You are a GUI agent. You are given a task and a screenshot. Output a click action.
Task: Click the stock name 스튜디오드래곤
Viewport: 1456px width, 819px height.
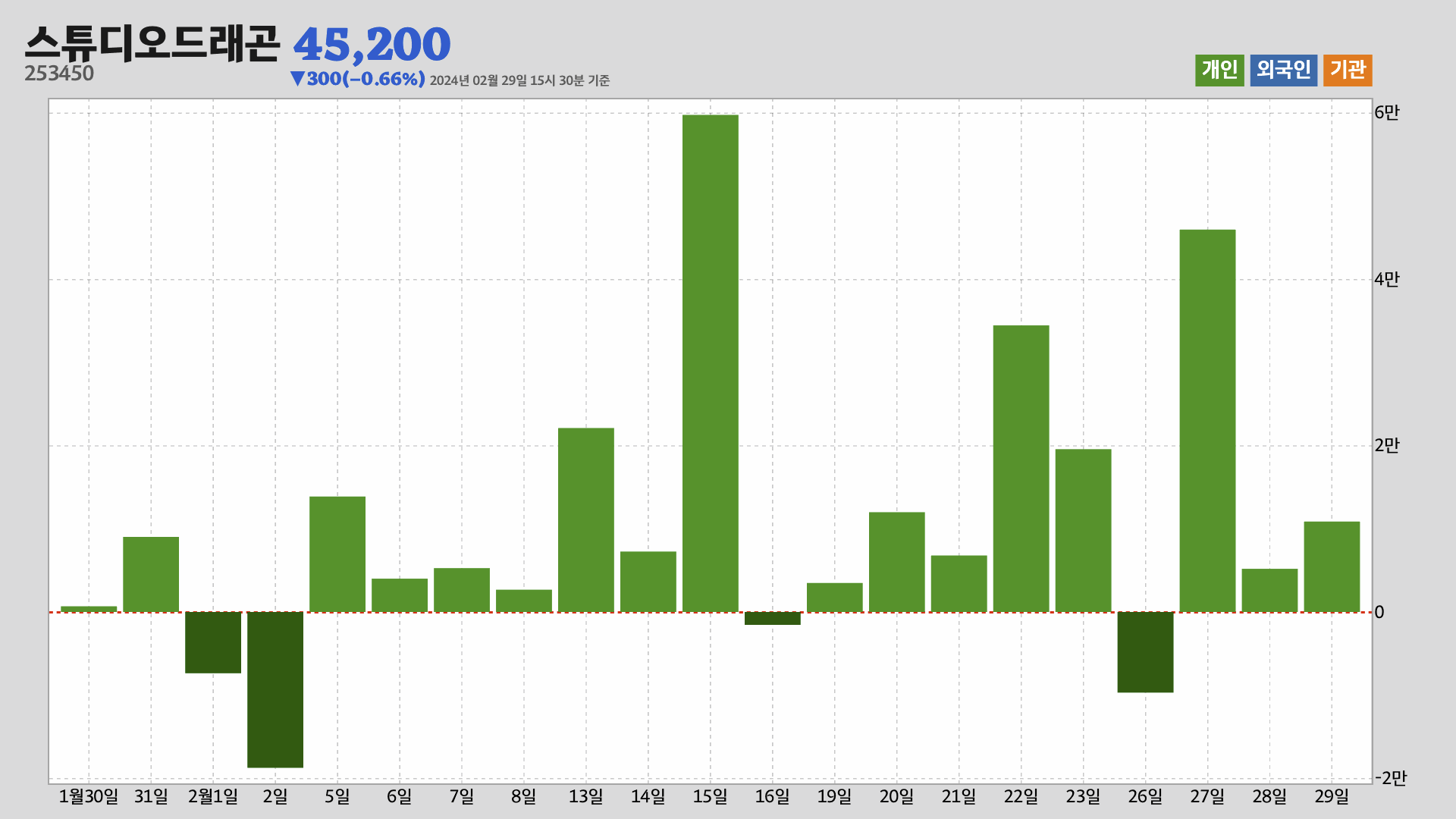[152, 43]
